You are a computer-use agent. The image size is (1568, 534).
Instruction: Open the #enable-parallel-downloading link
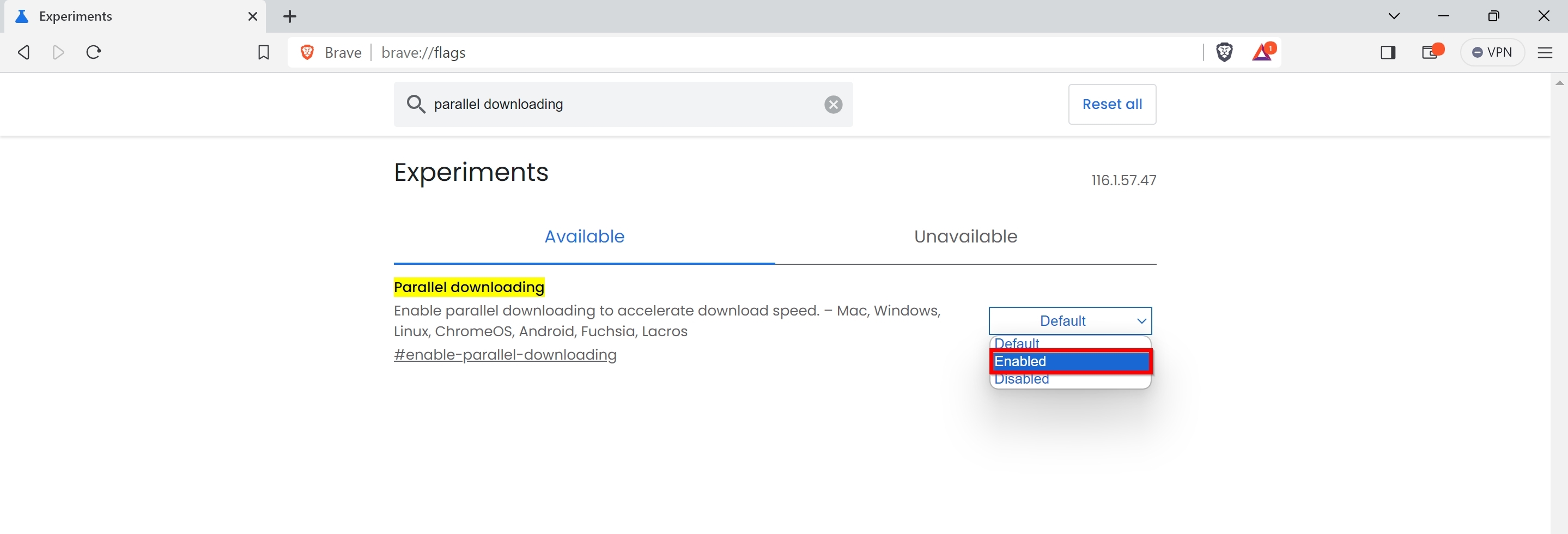coord(505,355)
